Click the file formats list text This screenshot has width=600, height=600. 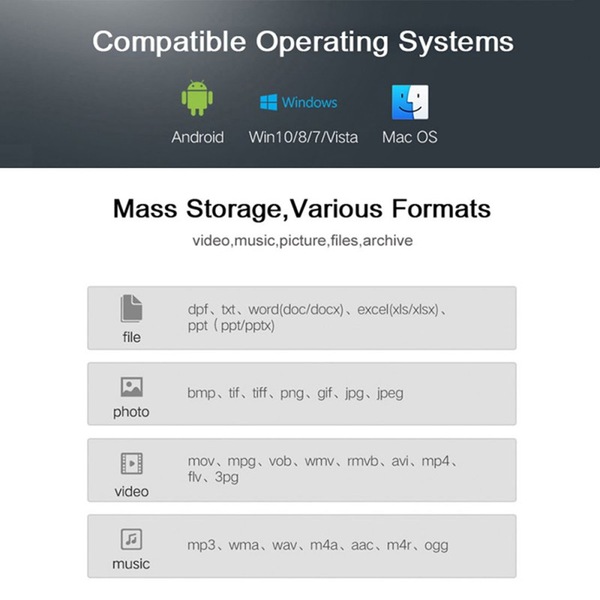coord(317,318)
